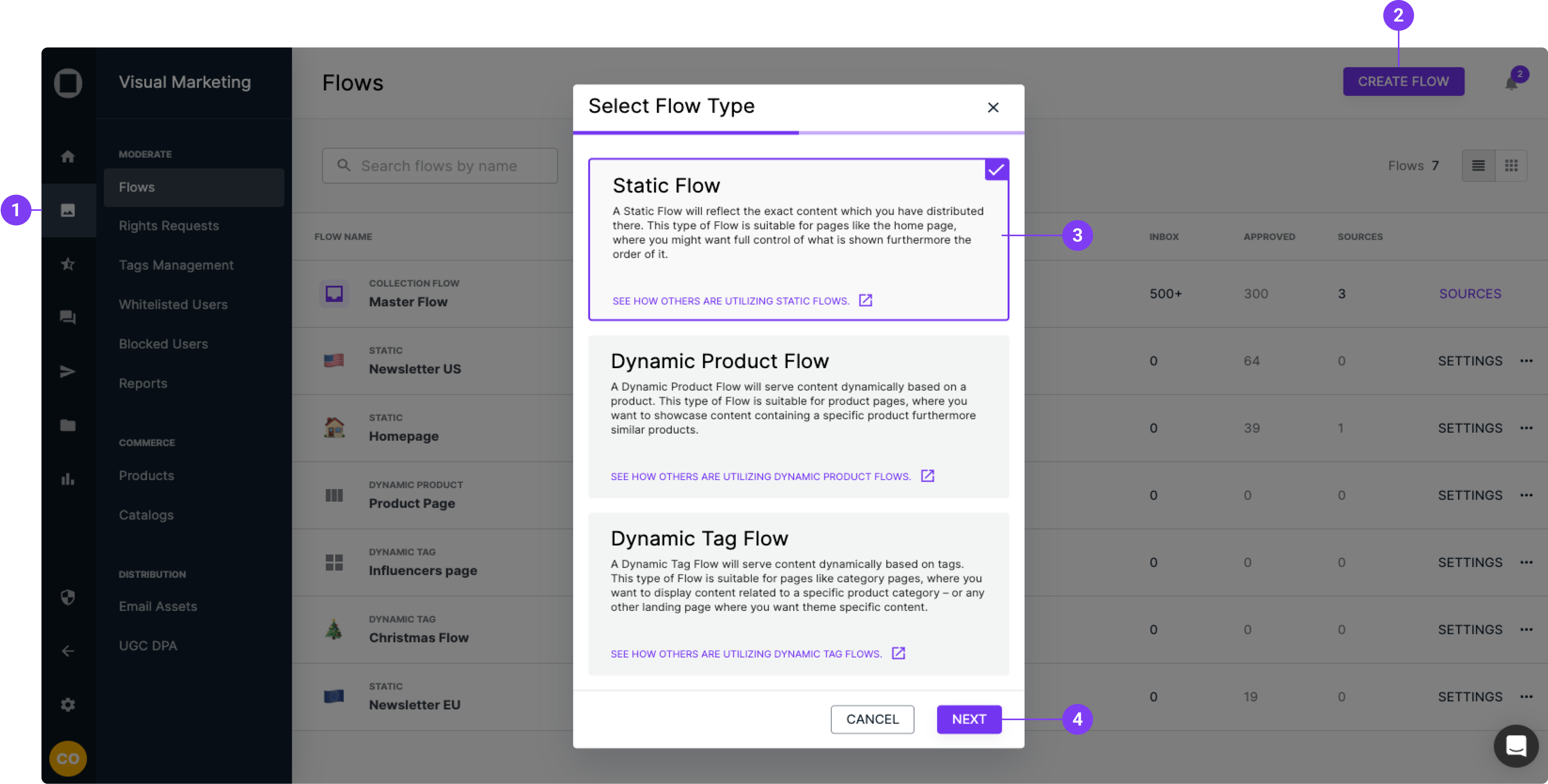Switch to list view layout
This screenshot has height=784, width=1548.
pyautogui.click(x=1478, y=165)
